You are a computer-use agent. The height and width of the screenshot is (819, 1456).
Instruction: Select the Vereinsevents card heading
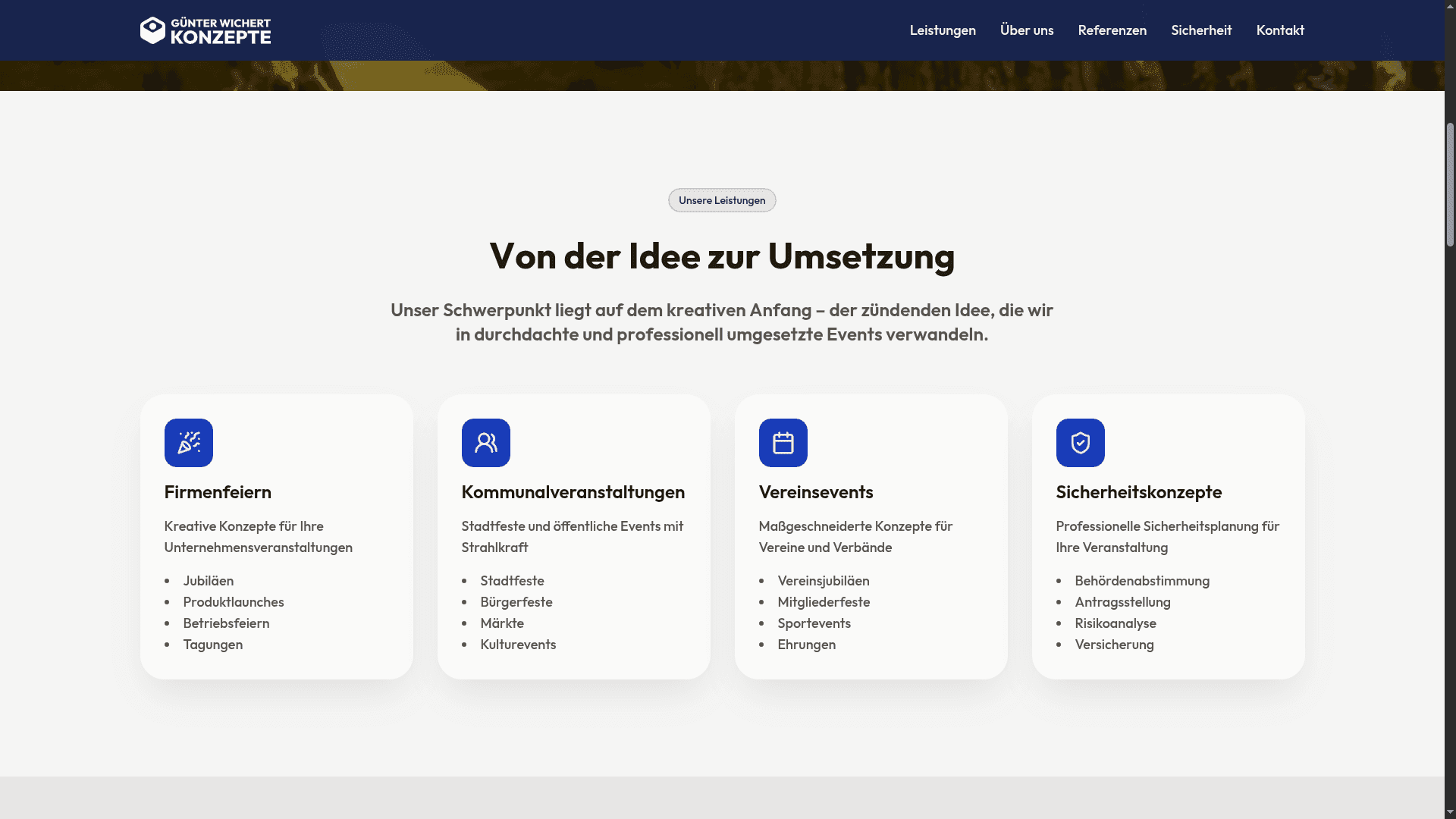816,492
